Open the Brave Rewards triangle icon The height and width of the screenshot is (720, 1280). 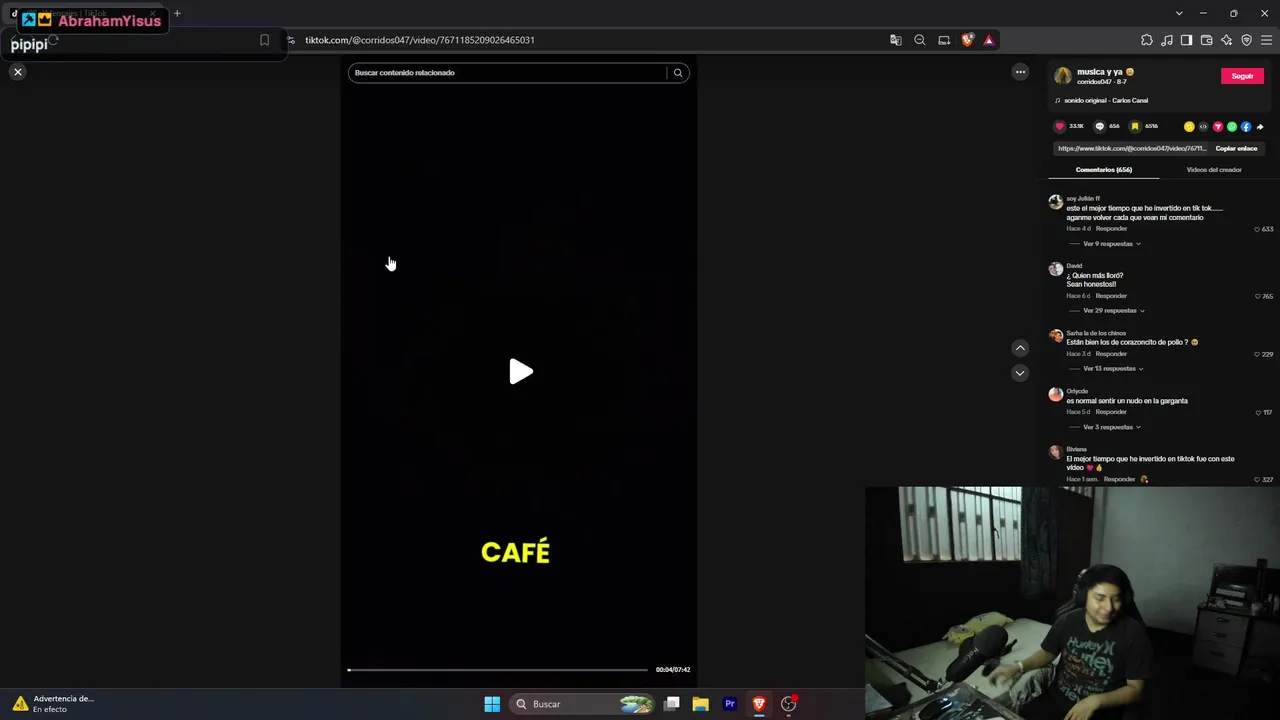989,40
